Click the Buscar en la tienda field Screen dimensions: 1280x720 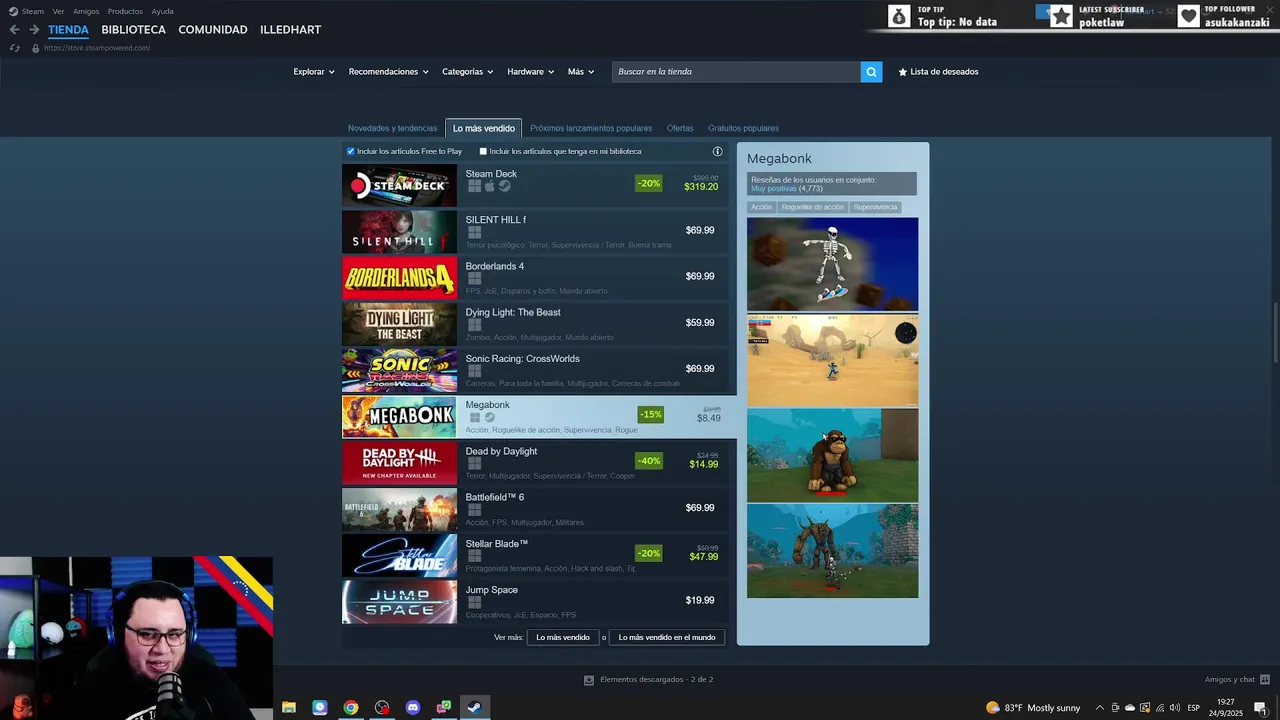[x=736, y=72]
